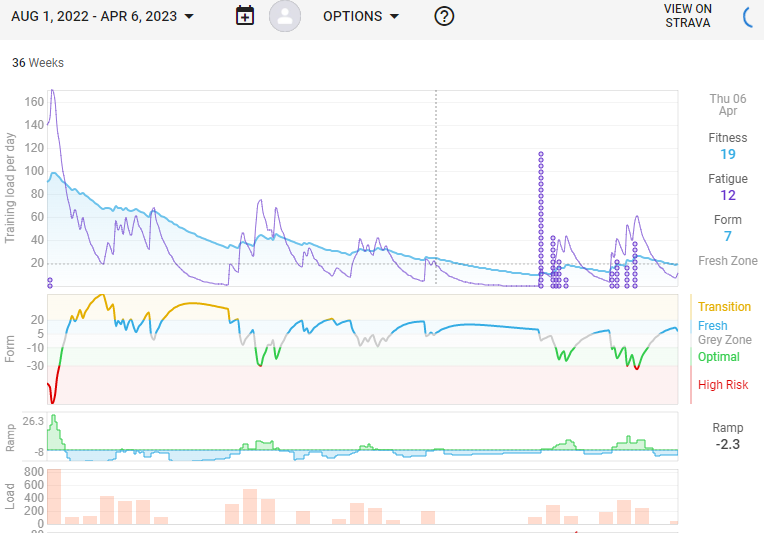Click the Grey Zone legend label
Screen dimensions: 764x533
pyautogui.click(x=725, y=340)
